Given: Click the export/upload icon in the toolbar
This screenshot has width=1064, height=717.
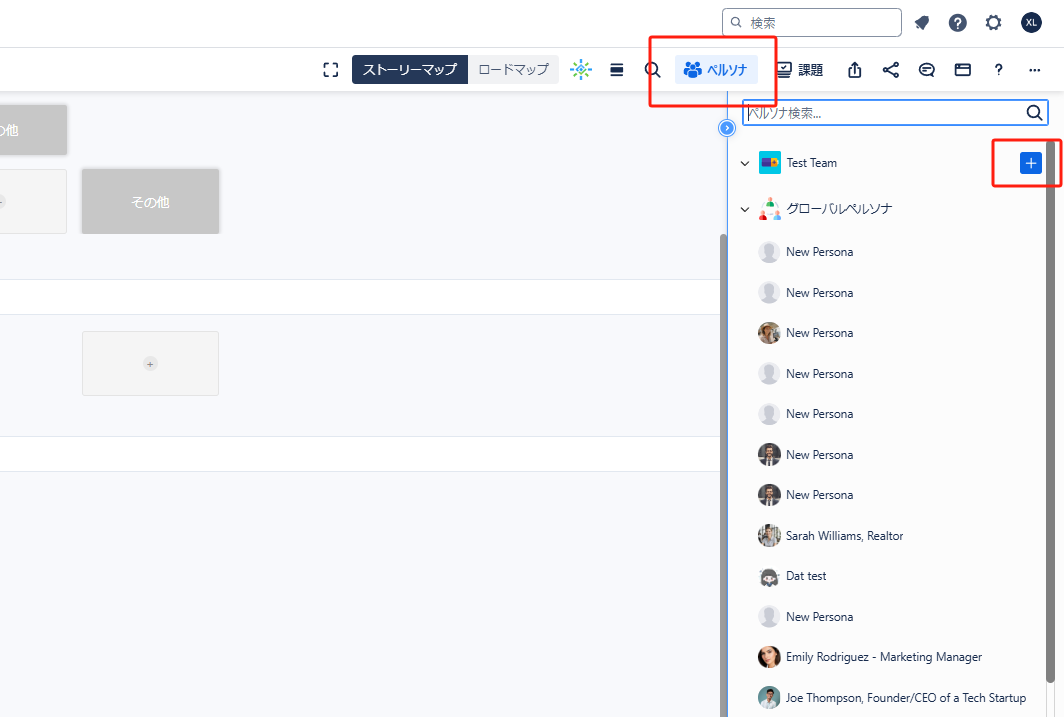Looking at the screenshot, I should [x=854, y=70].
